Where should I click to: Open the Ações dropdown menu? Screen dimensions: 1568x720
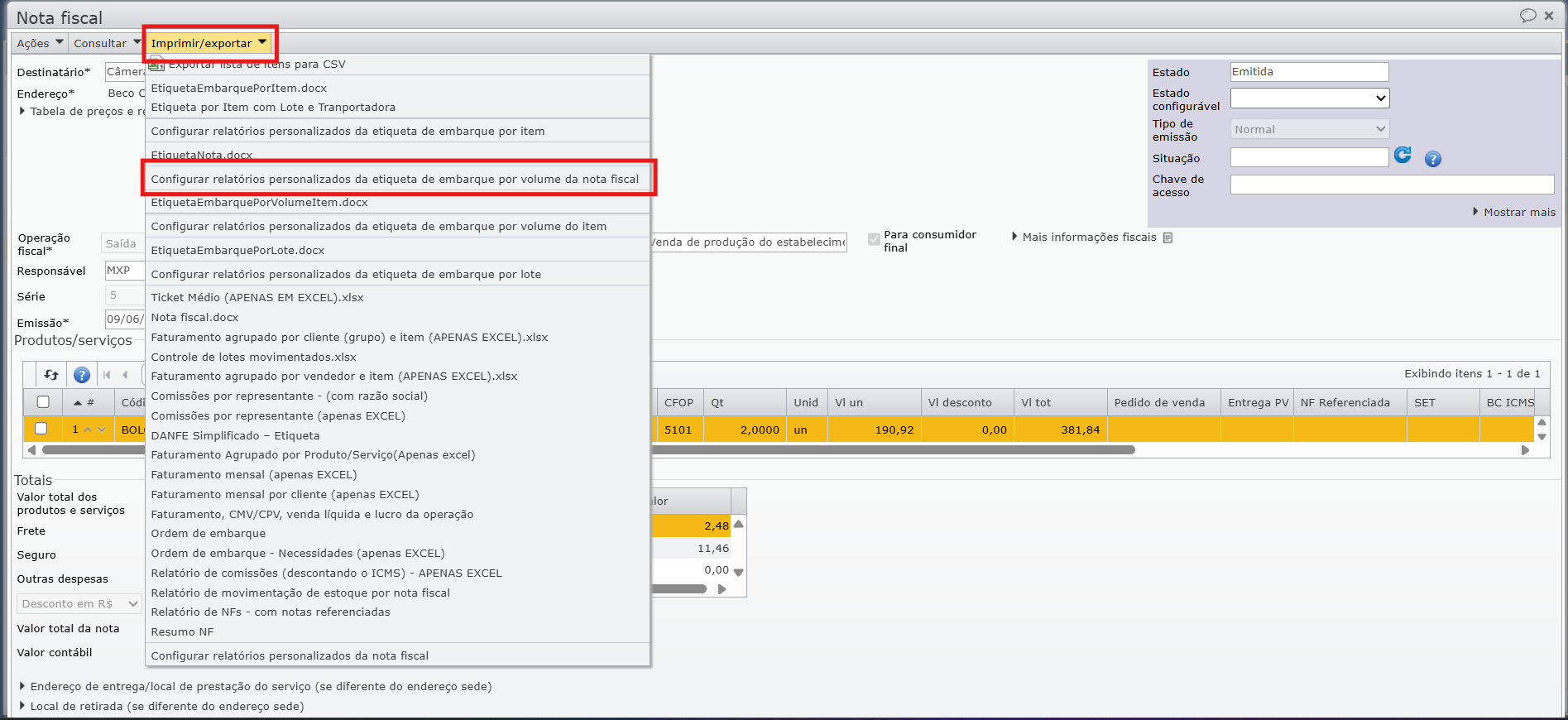[x=40, y=43]
